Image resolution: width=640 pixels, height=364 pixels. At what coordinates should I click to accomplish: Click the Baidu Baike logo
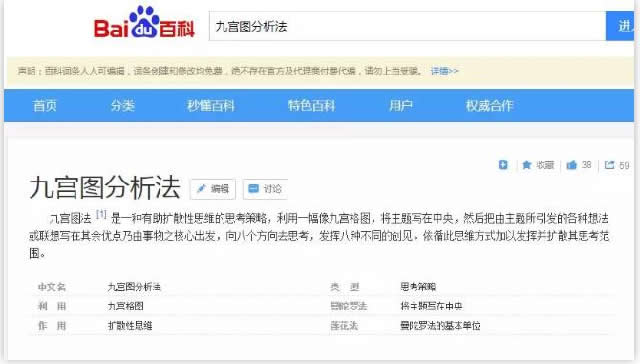[144, 22]
